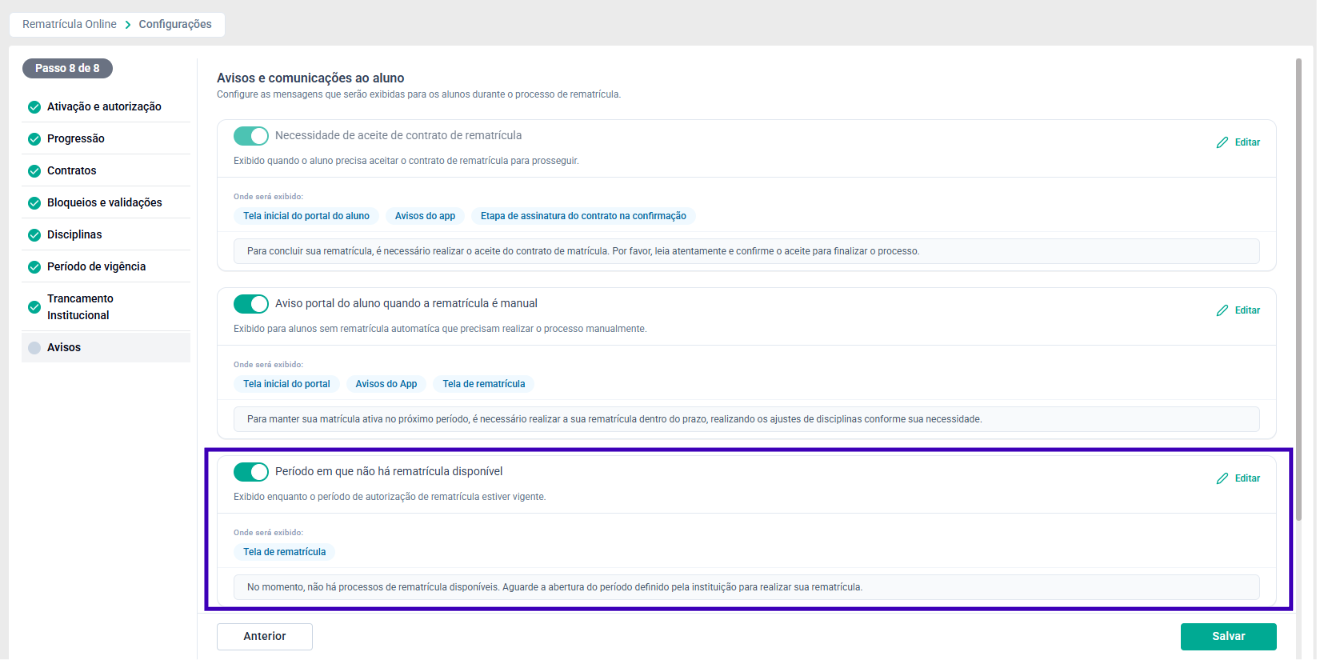This screenshot has width=1317, height=660.
Task: Click 'Etapa de assinatura do contrato na confirmação' tag
Action: pyautogui.click(x=584, y=216)
